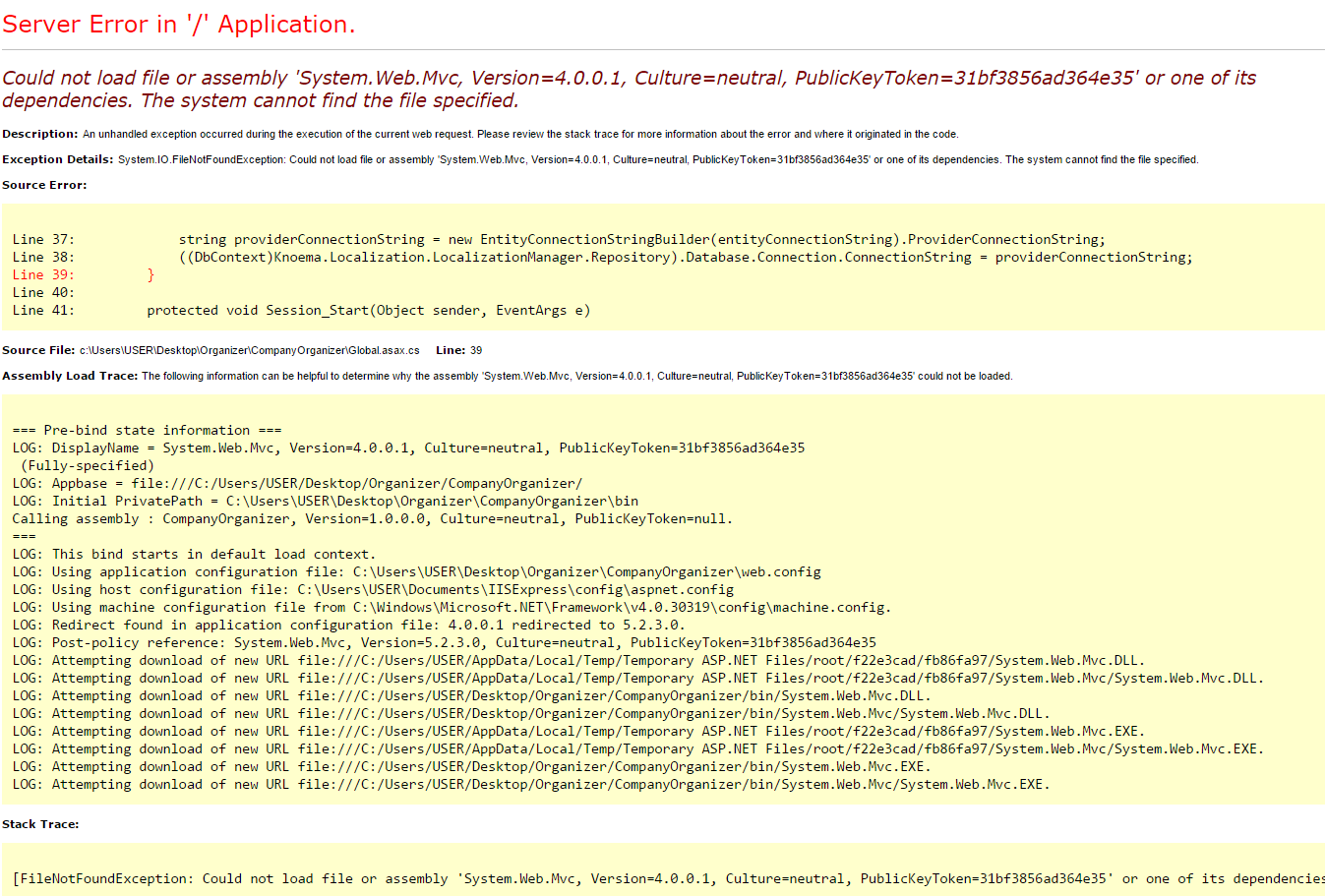Click the 'Exception Details:' label

pyautogui.click(x=57, y=159)
